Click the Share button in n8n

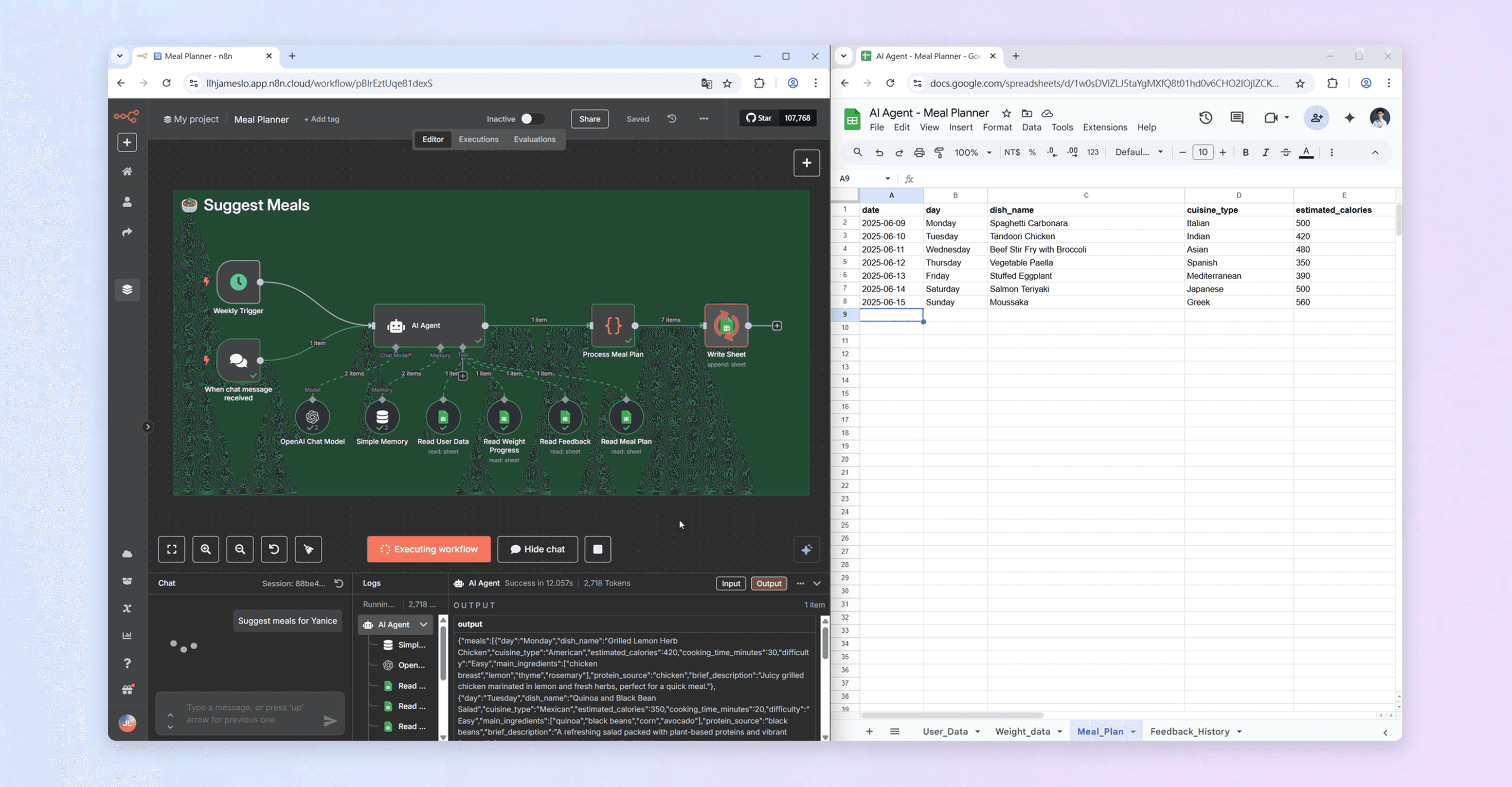(589, 119)
